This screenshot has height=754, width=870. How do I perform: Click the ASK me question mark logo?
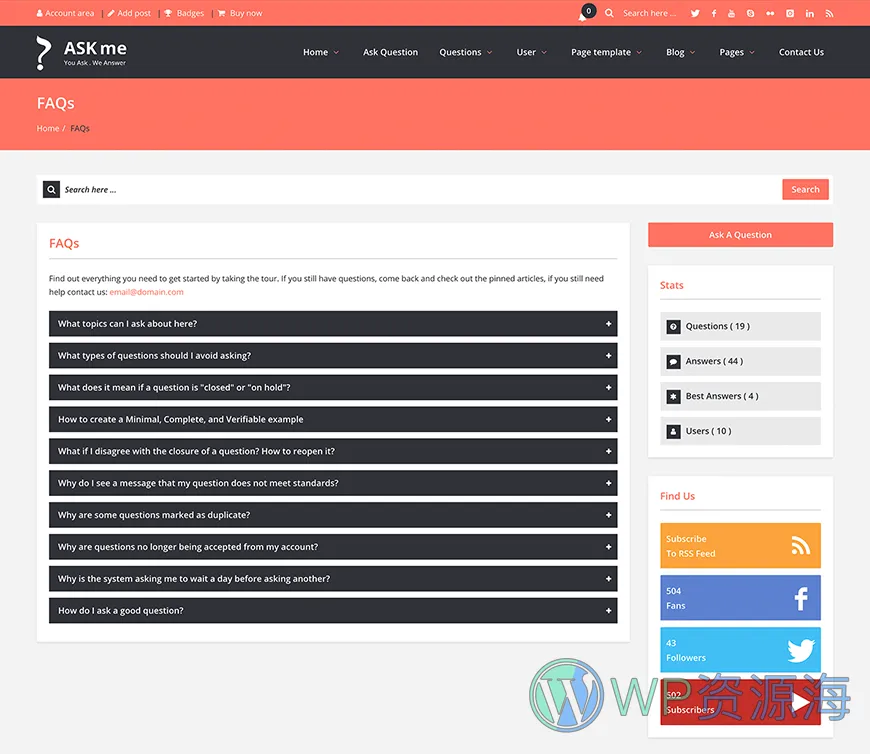point(43,52)
